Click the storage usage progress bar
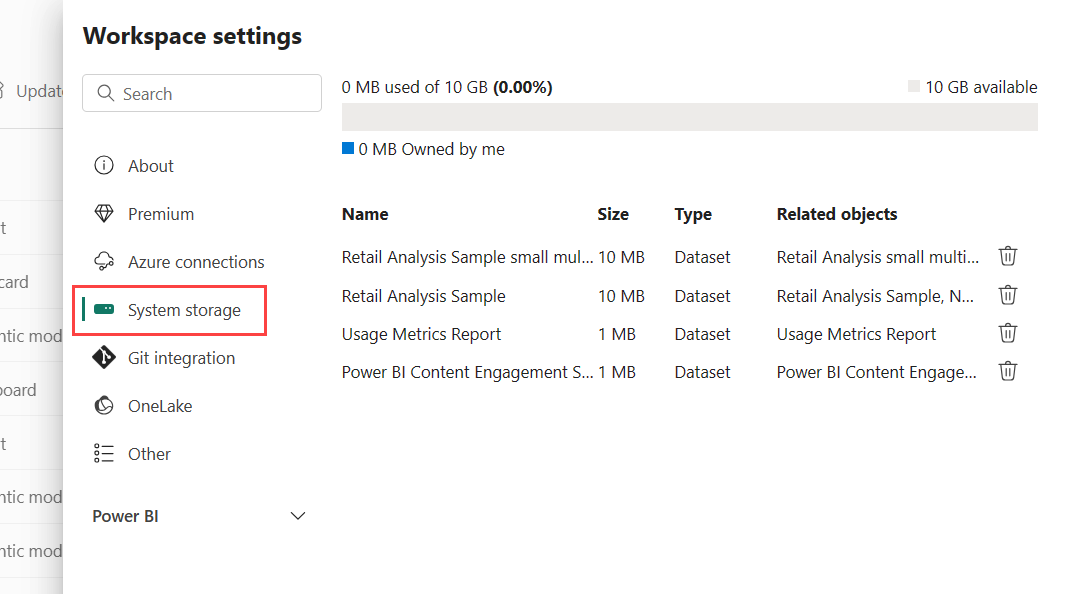The height and width of the screenshot is (594, 1083). tap(689, 117)
